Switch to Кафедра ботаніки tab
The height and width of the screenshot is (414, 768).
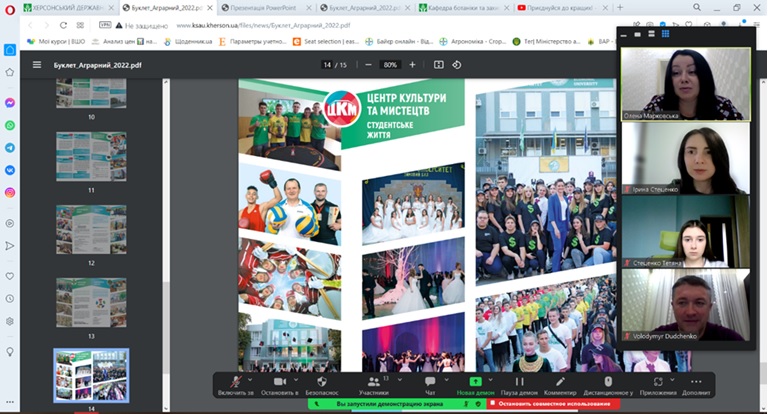pos(463,8)
